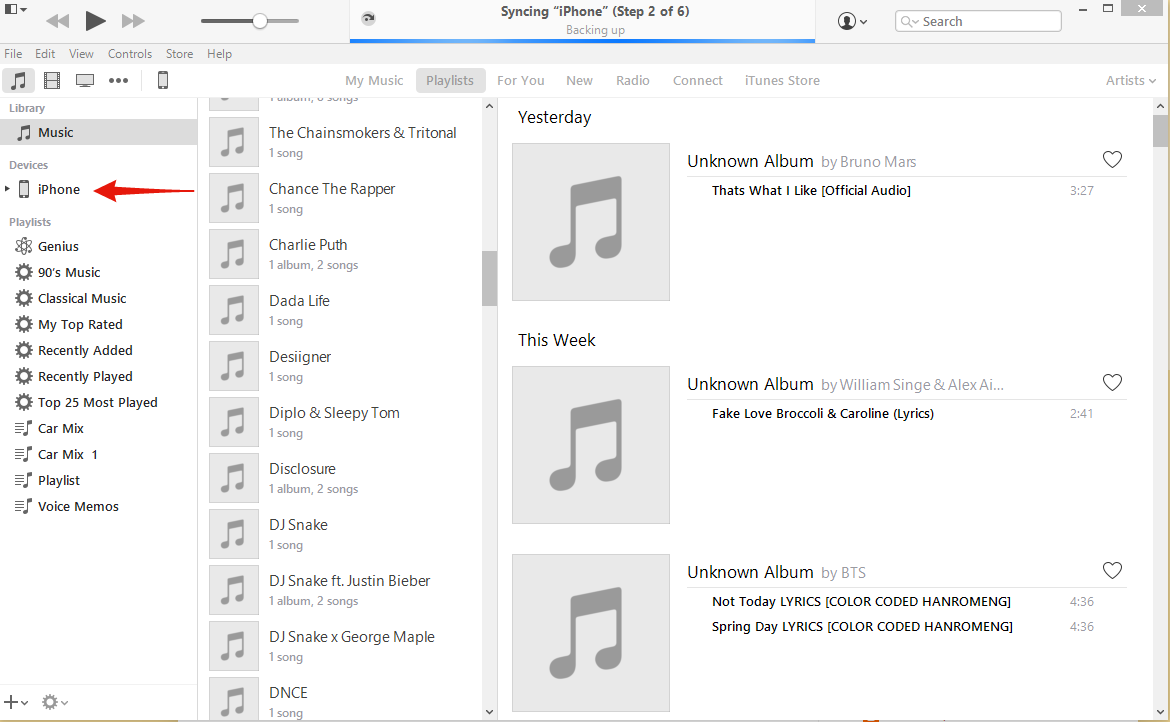The image size is (1170, 722).
Task: Switch to Music library icon
Action: point(18,80)
